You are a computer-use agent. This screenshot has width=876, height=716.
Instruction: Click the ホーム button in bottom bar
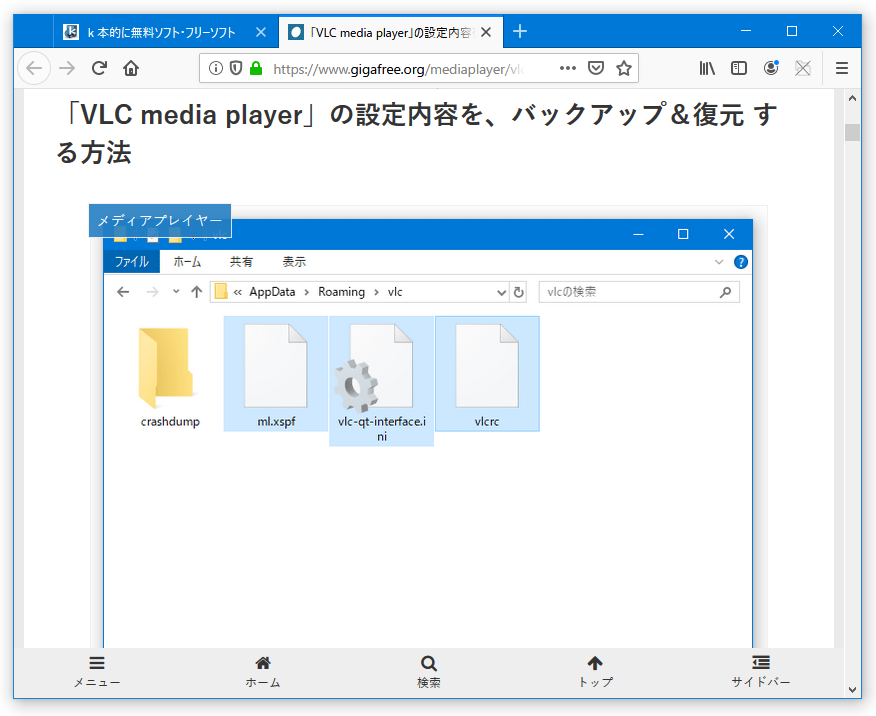(x=263, y=672)
